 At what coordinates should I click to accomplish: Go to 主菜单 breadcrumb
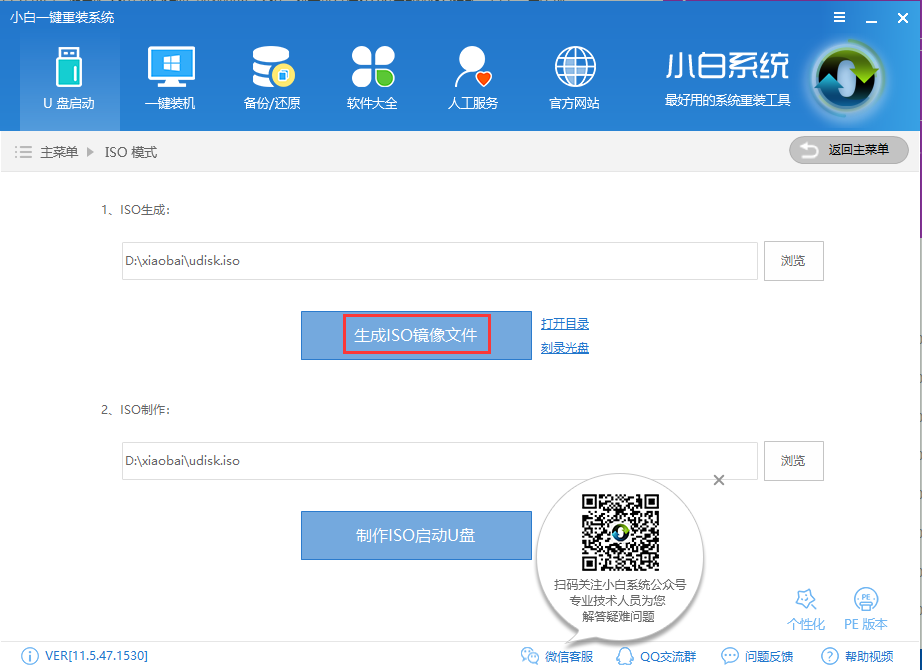pyautogui.click(x=59, y=152)
